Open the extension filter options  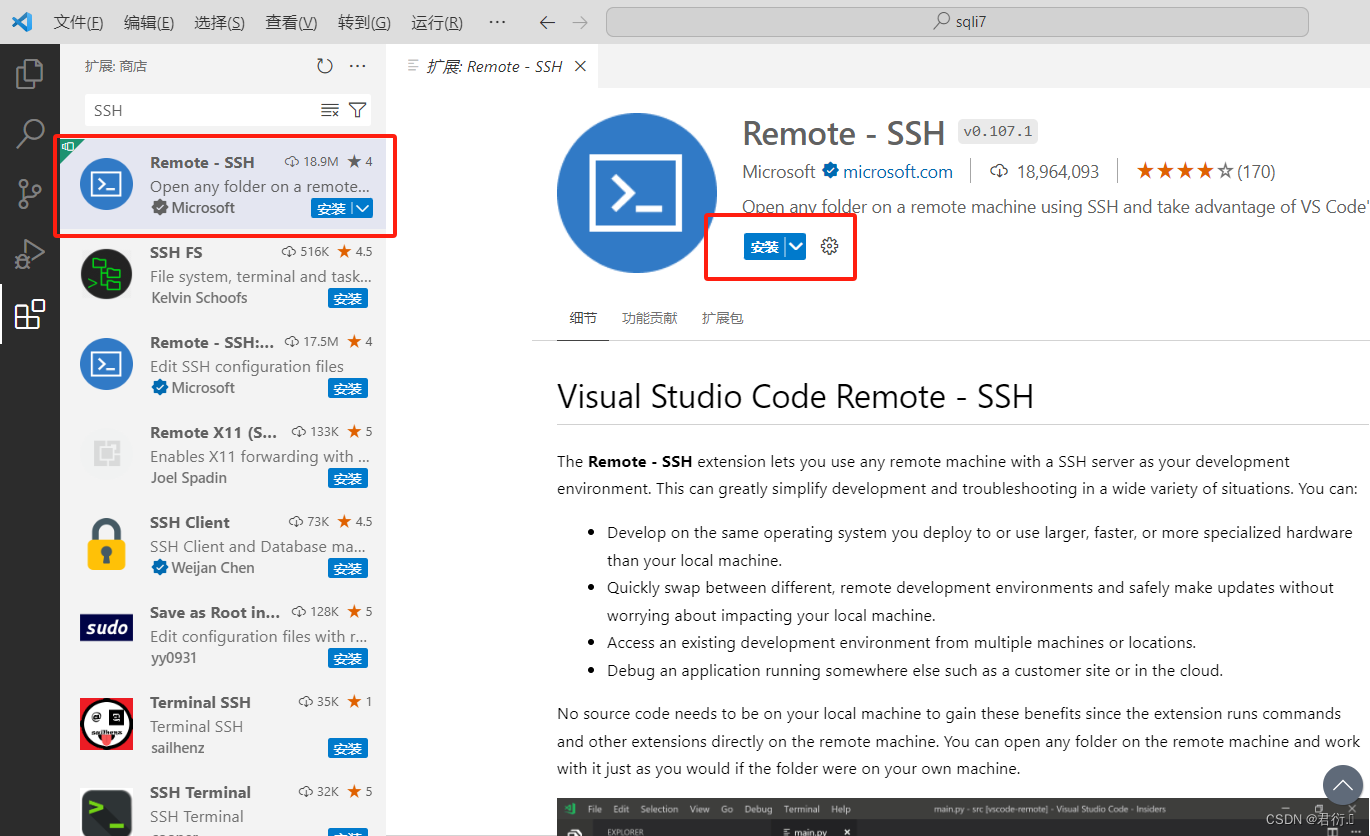click(357, 110)
